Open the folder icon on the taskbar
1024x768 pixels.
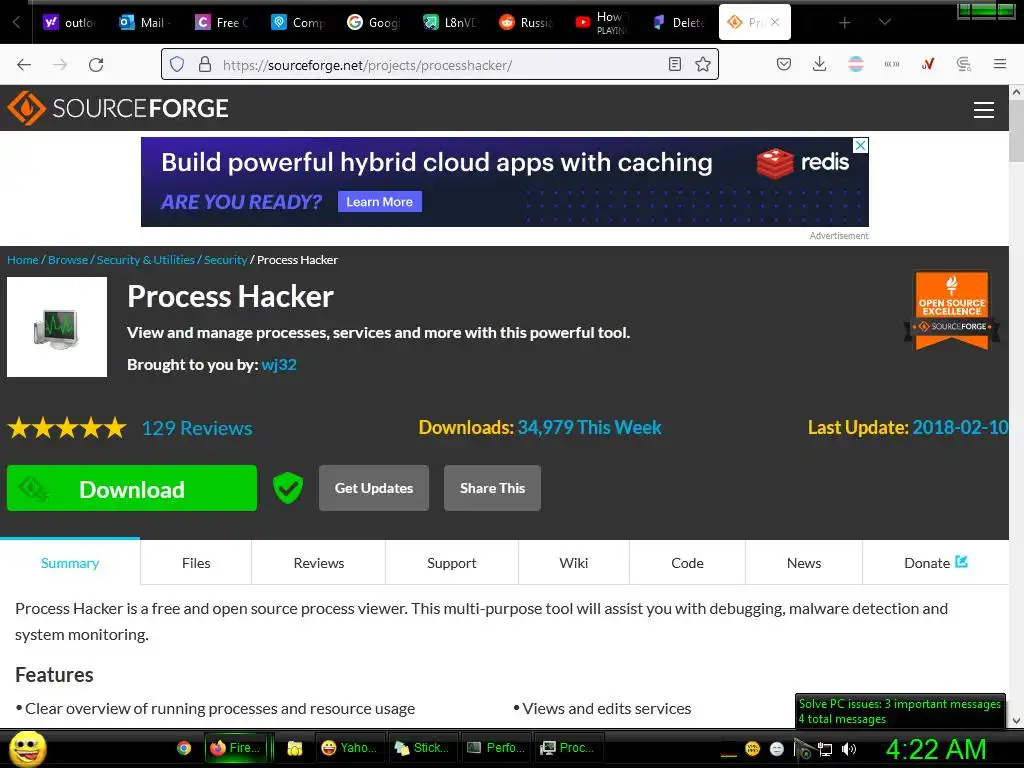tap(295, 748)
